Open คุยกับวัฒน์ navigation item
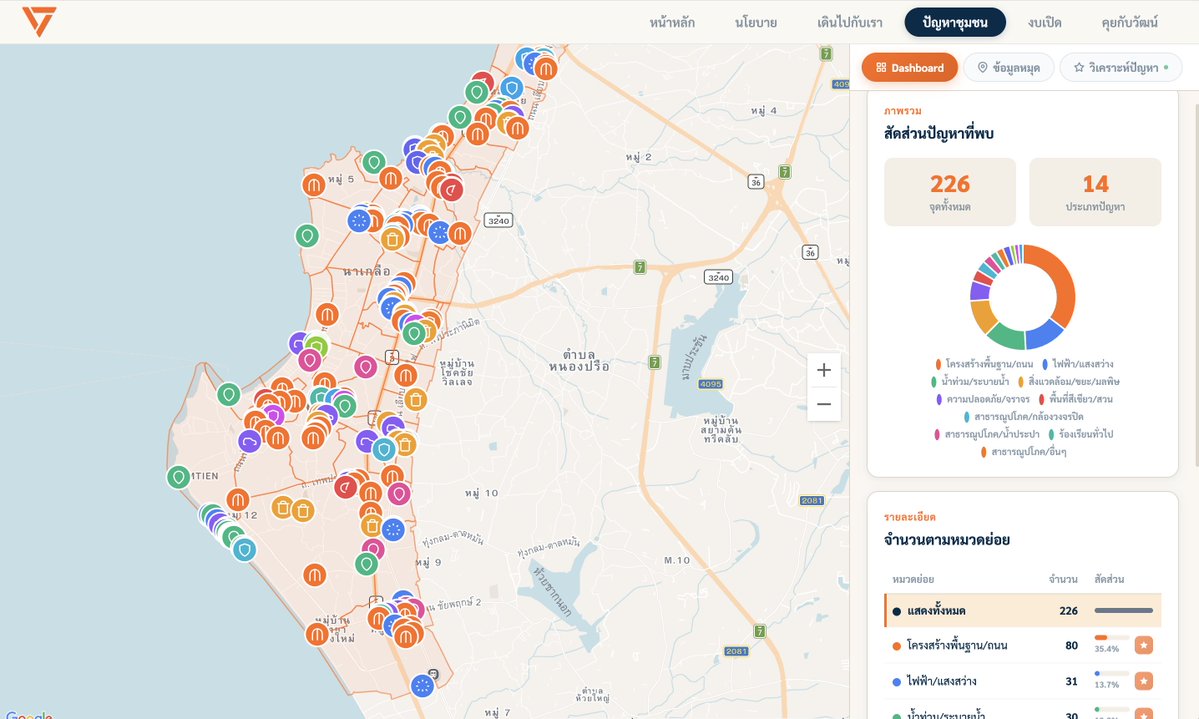 [x=1129, y=22]
